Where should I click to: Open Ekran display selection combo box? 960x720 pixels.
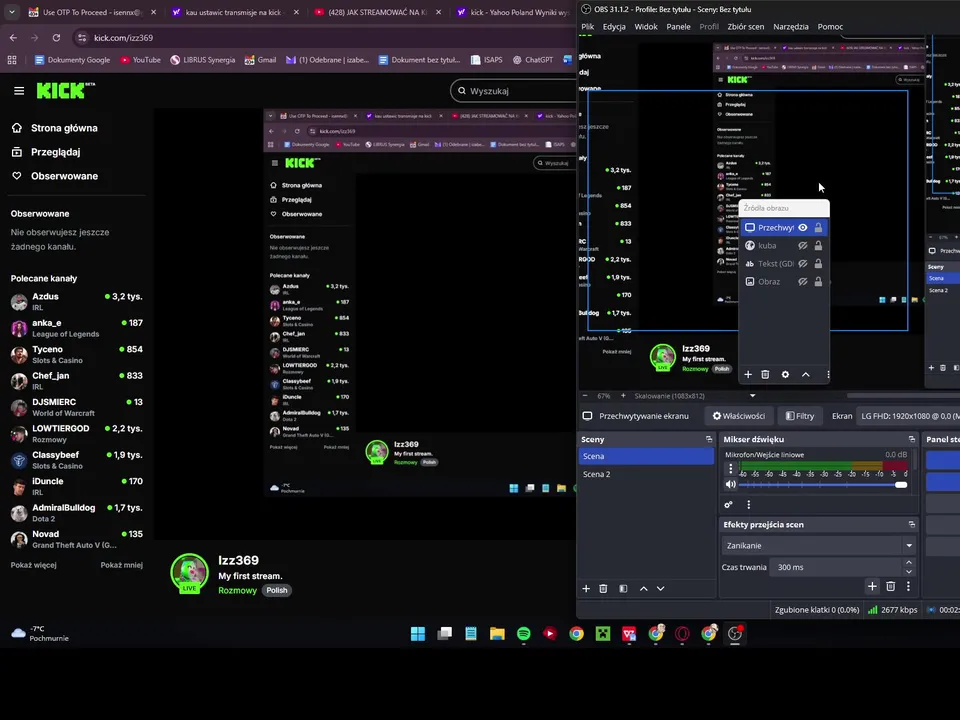pyautogui.click(x=908, y=416)
